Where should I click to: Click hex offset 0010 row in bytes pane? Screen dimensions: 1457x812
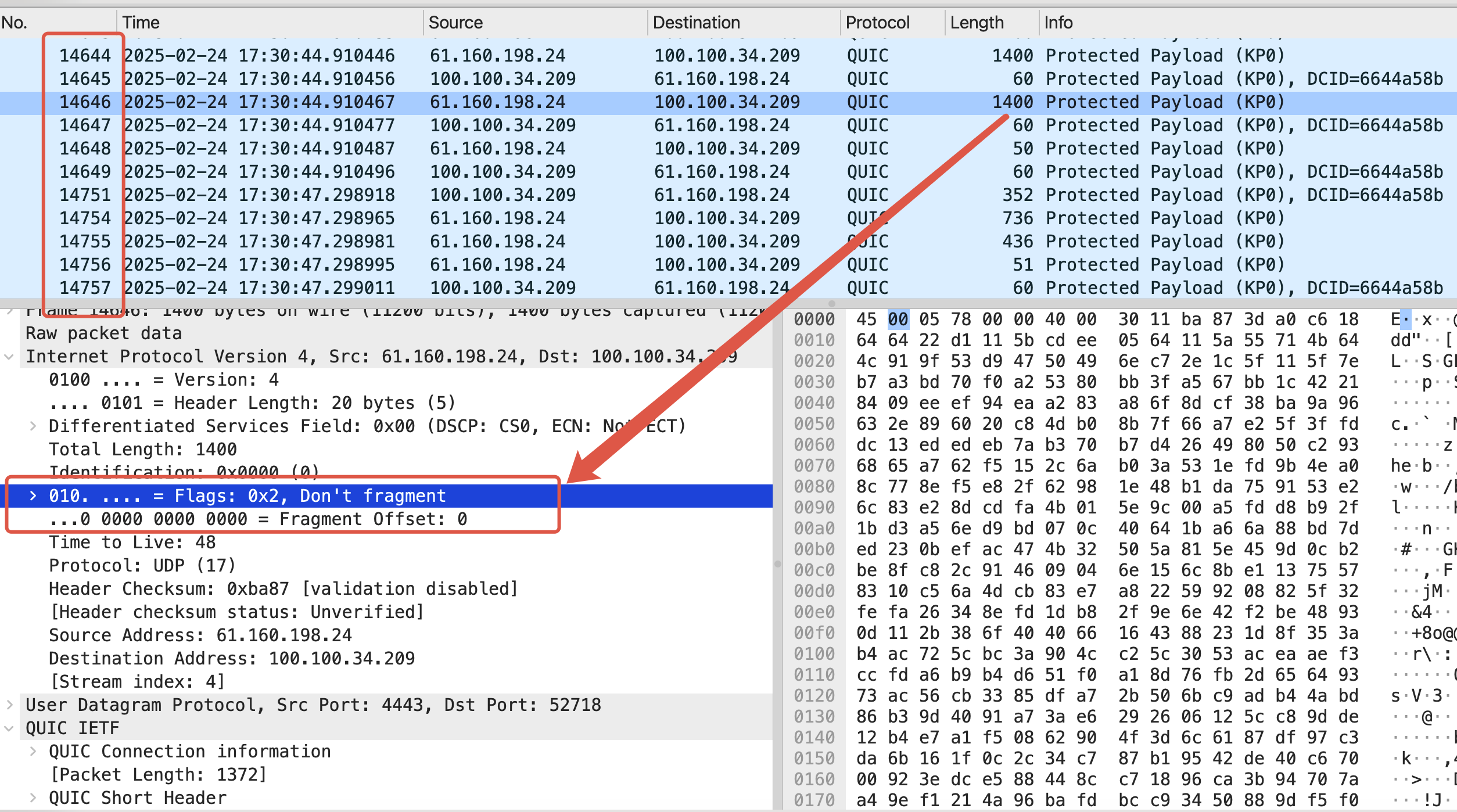pos(814,340)
